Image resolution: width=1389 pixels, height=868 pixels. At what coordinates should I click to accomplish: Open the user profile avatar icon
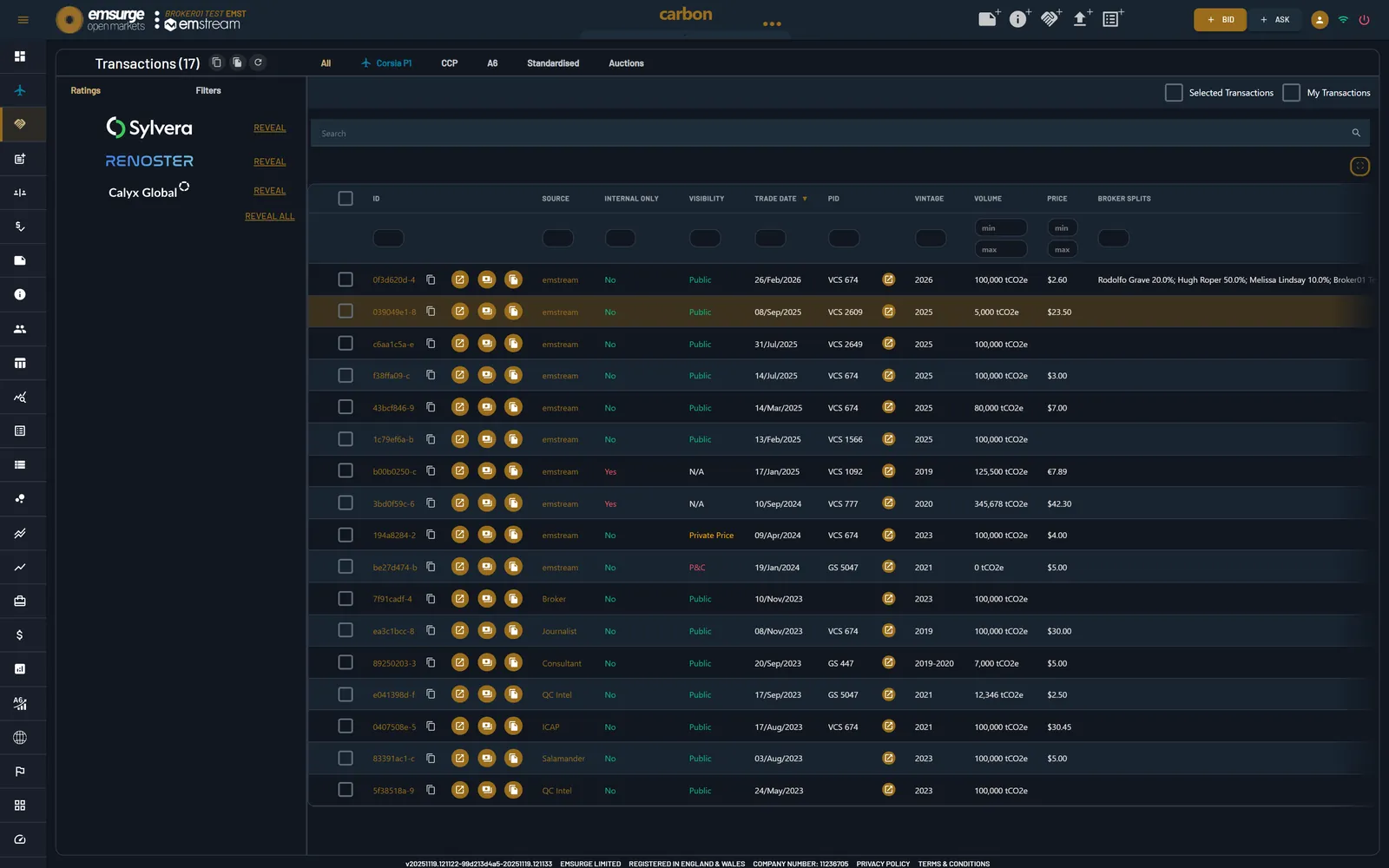click(x=1320, y=20)
